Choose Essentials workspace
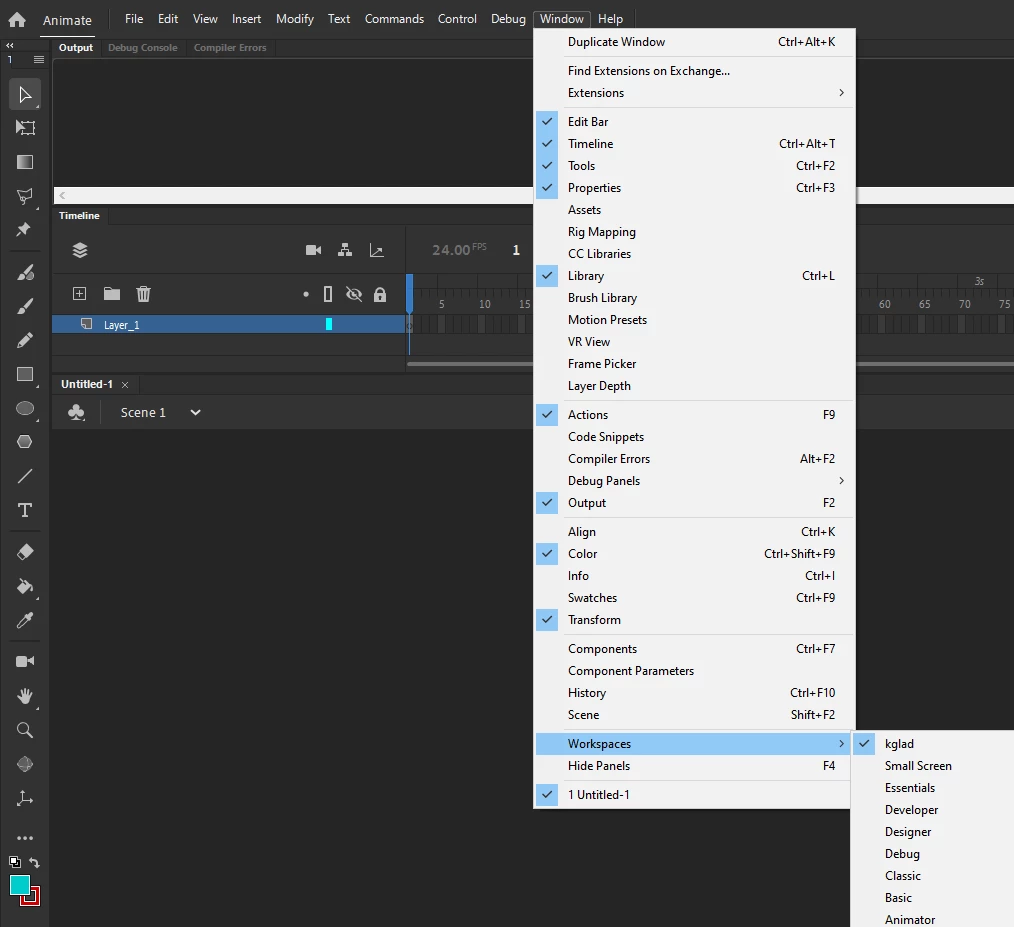The width and height of the screenshot is (1014, 927). (x=909, y=788)
